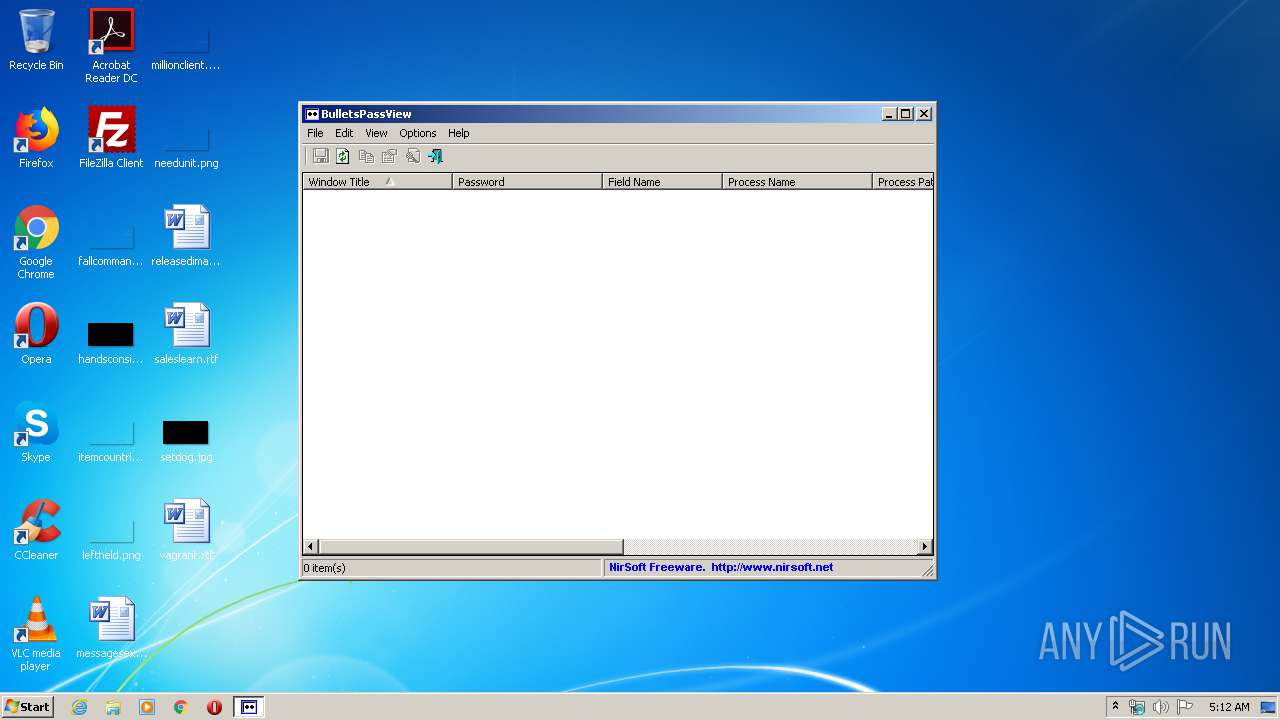Click the Save Selected Items toolbar icon
Viewport: 1280px width, 720px height.
[320, 156]
